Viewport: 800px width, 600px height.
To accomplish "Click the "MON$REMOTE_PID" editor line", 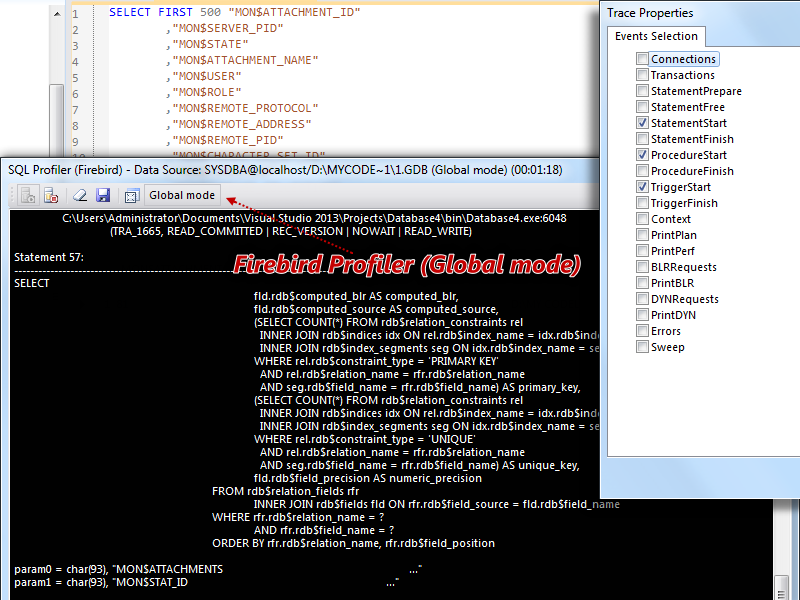I will (x=224, y=140).
